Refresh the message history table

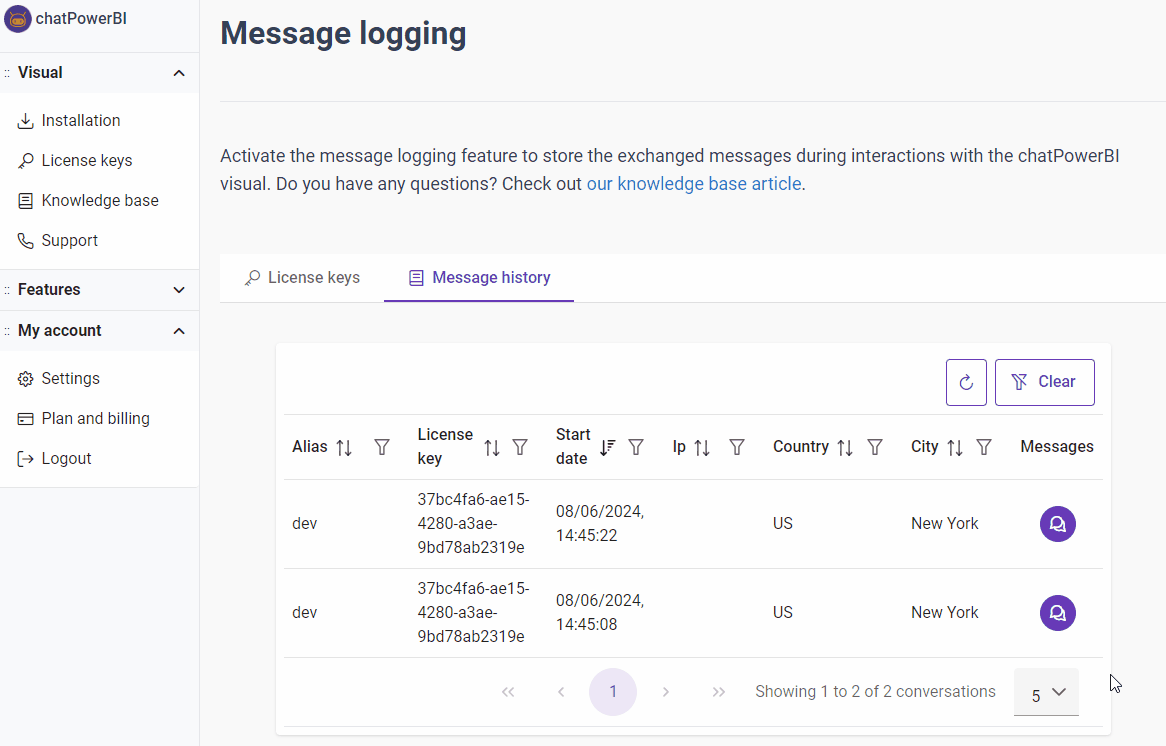click(966, 382)
